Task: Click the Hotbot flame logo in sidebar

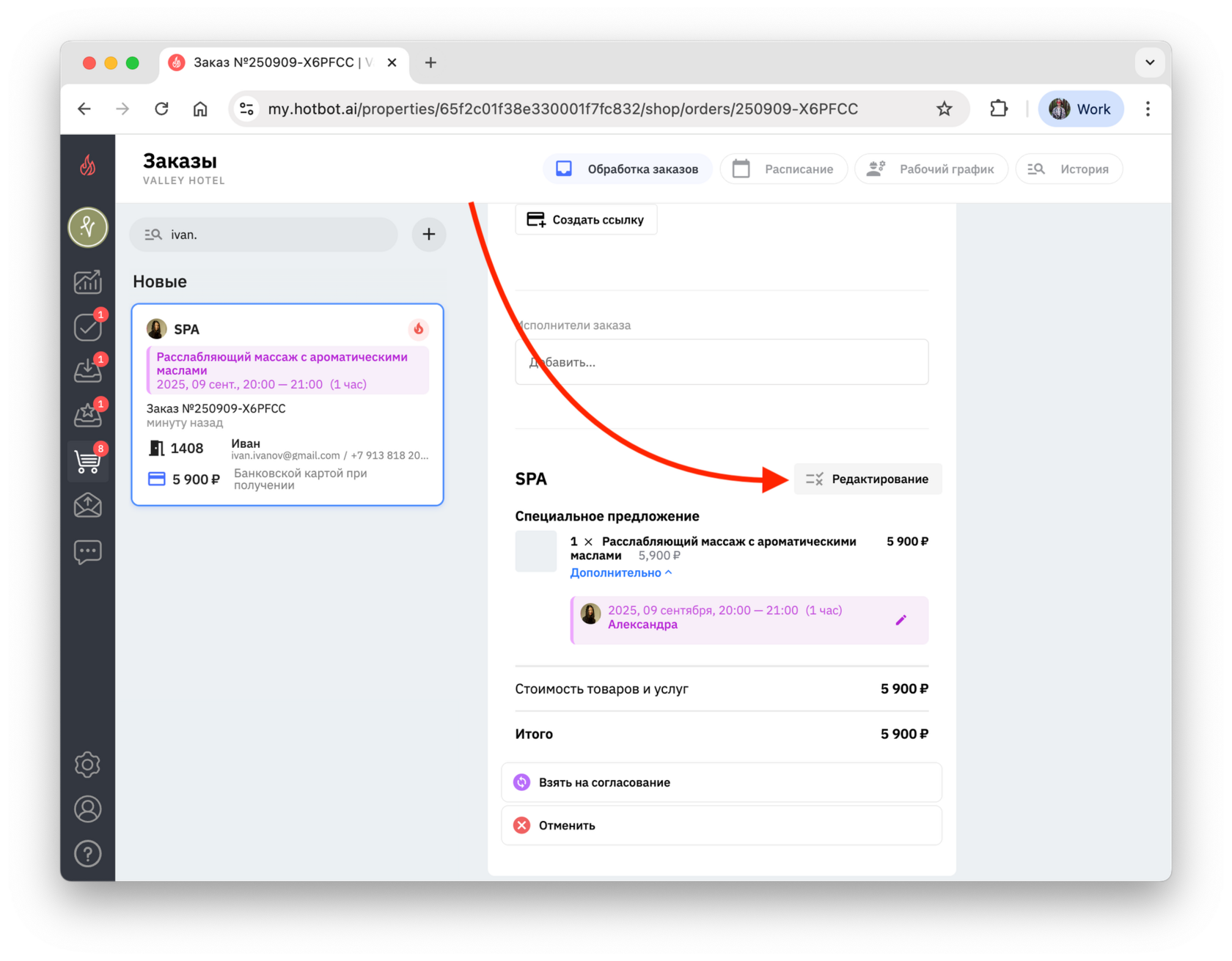Action: (x=88, y=166)
